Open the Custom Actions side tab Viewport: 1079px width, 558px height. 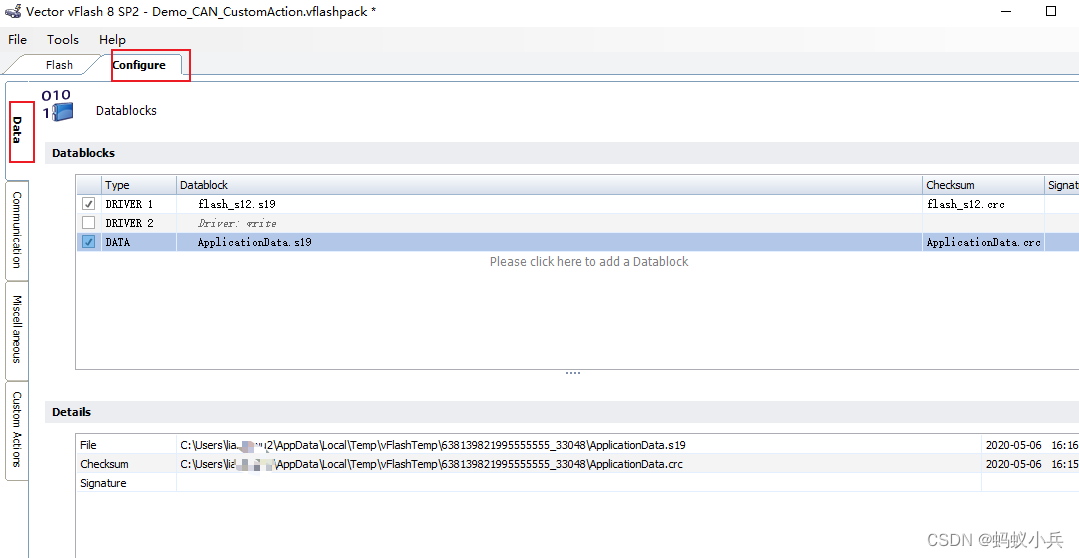tap(17, 429)
